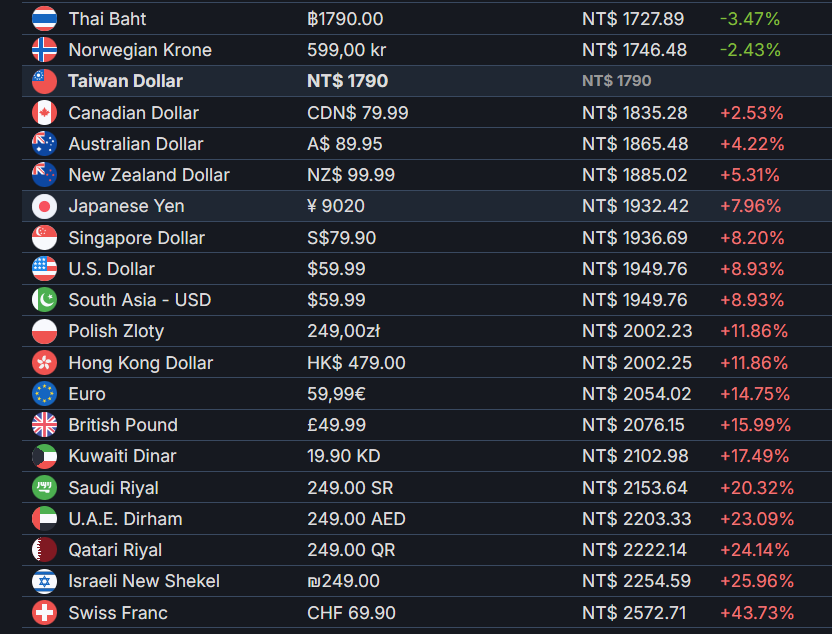The width and height of the screenshot is (832, 634).
Task: Click the Thailand flag icon
Action: pyautogui.click(x=45, y=19)
